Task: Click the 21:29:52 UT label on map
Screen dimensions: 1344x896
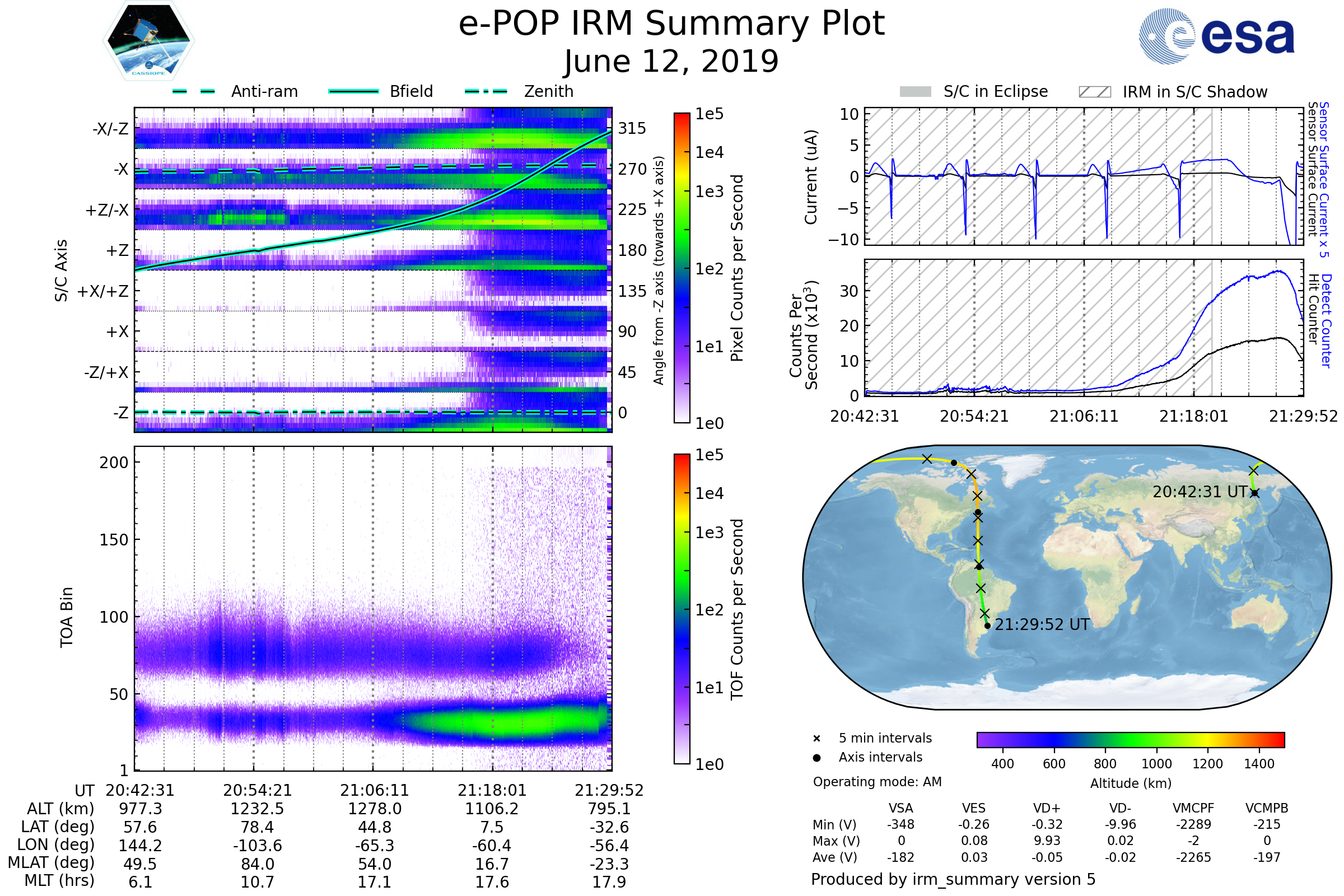Action: [1042, 624]
